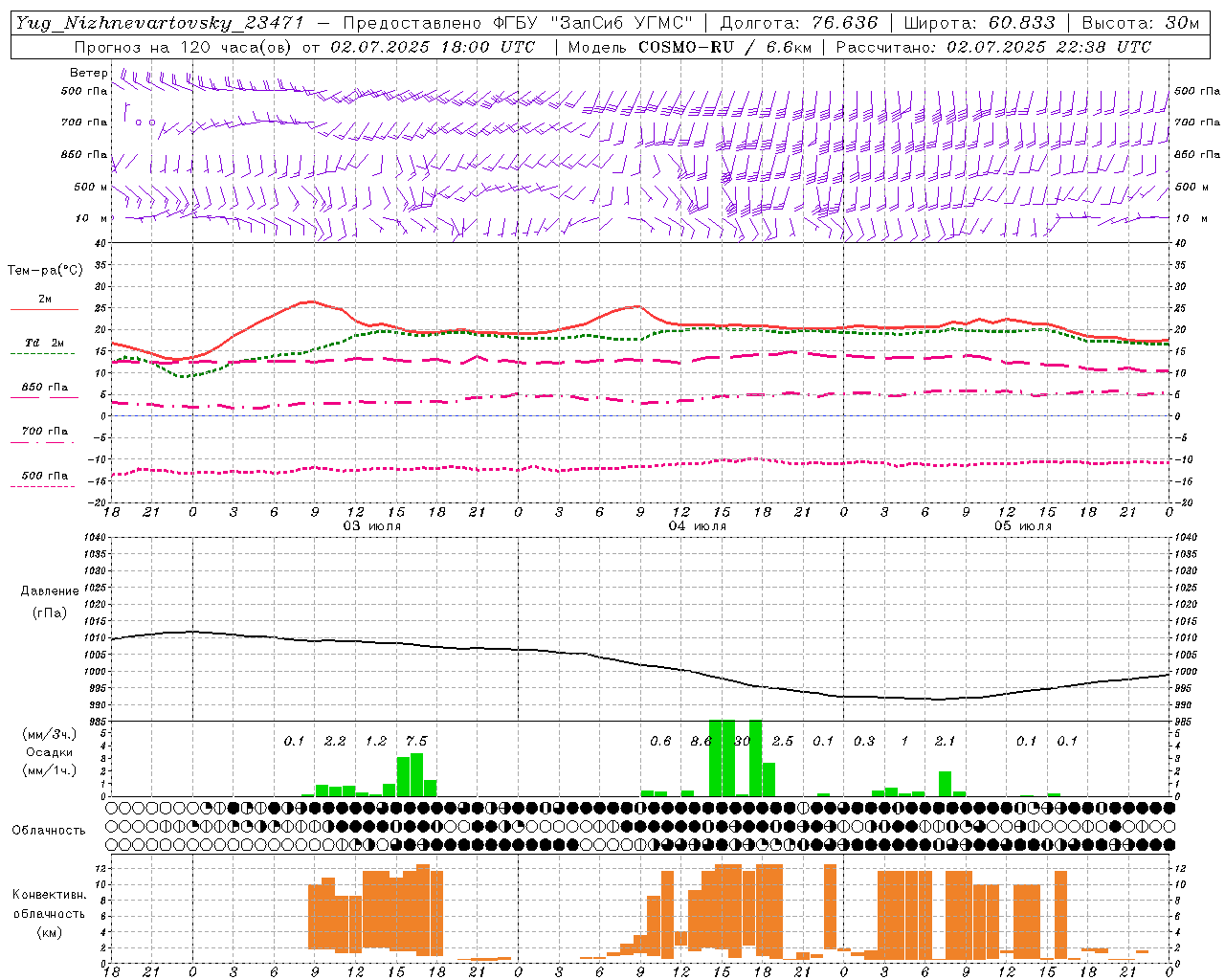This screenshot has width=1225, height=980.
Task: Click the Рассчитано: 02.07.2025 22:38 UTC text
Action: pos(993,47)
